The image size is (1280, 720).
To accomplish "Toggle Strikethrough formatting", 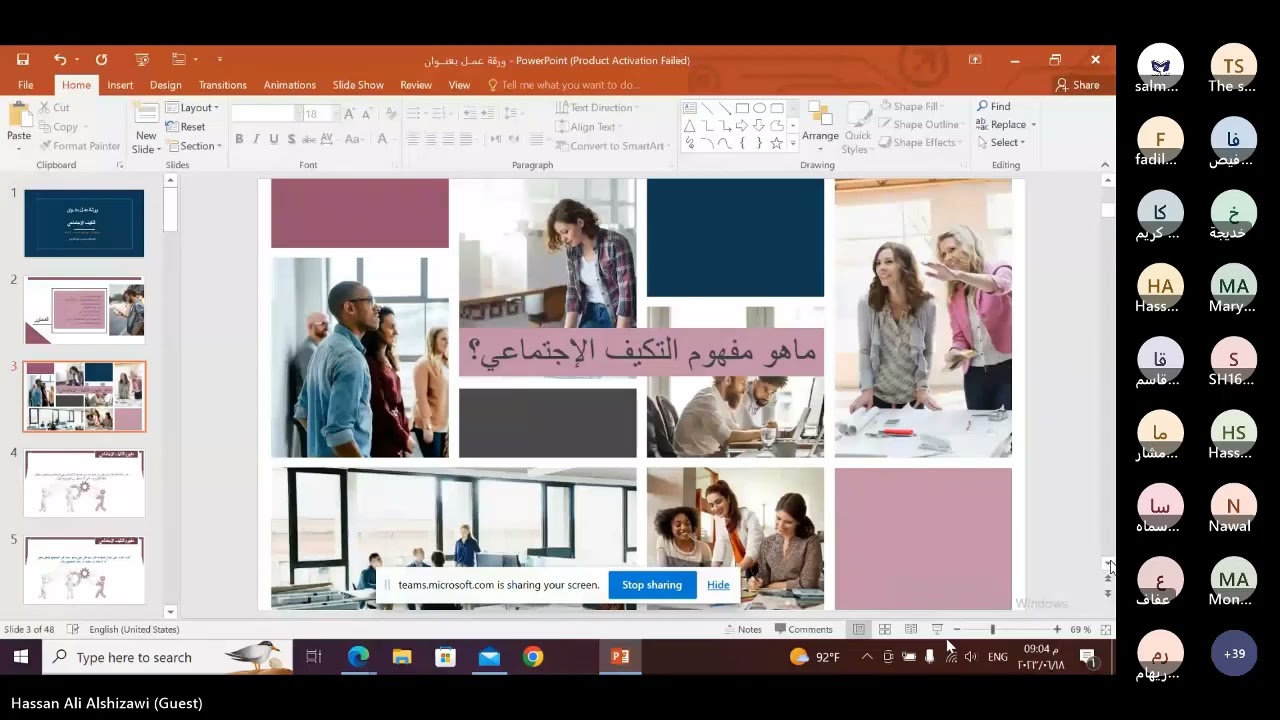I will point(309,139).
